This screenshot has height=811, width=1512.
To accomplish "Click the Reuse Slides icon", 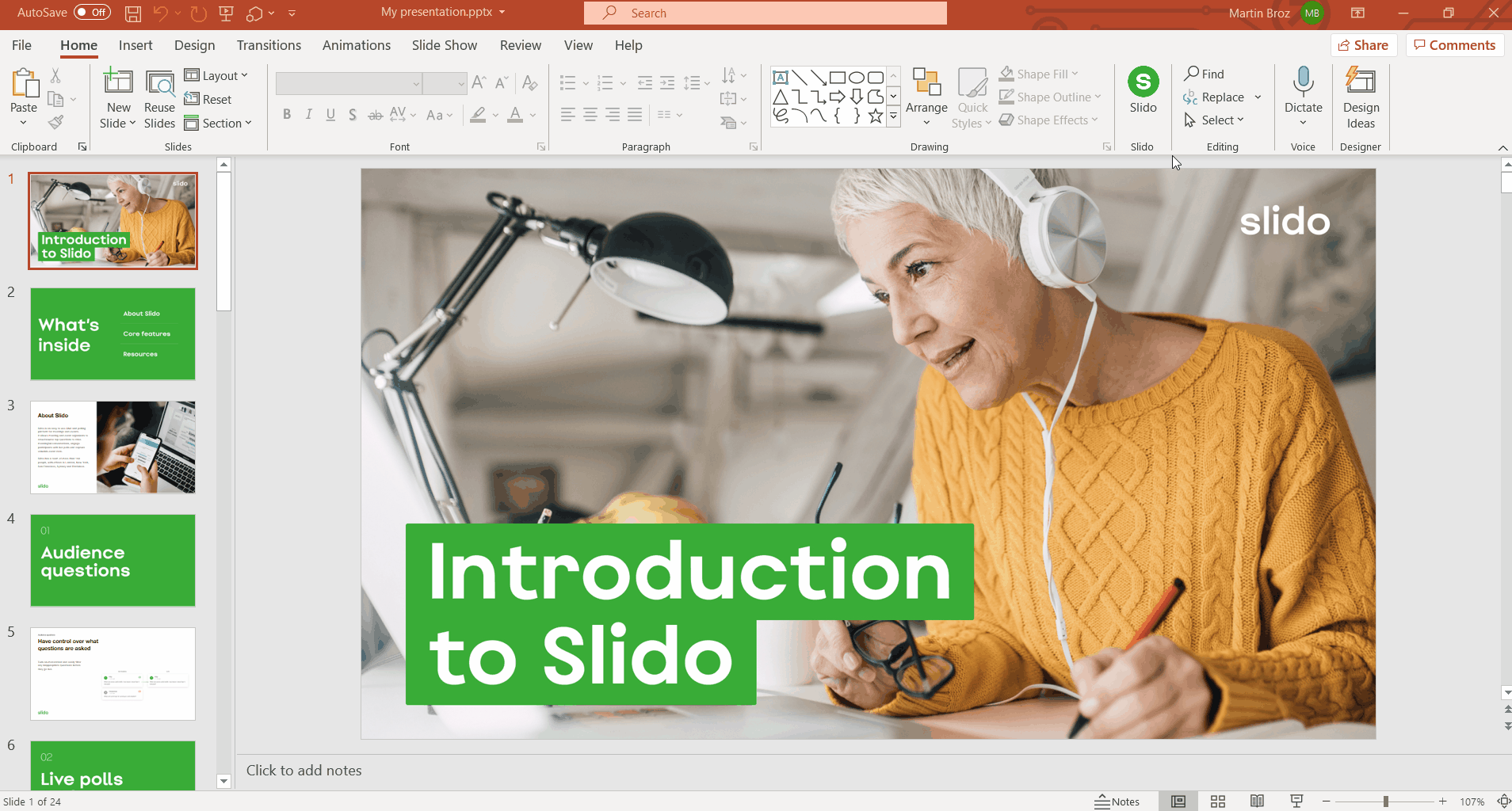I will tap(159, 99).
